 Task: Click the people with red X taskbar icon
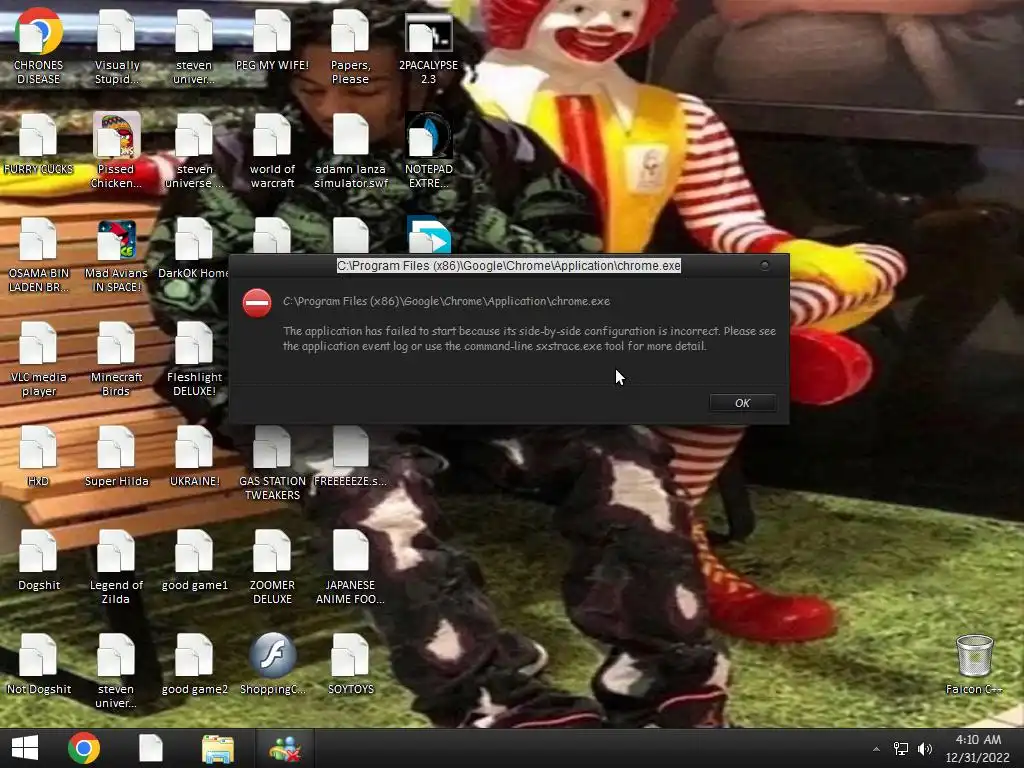coord(285,748)
